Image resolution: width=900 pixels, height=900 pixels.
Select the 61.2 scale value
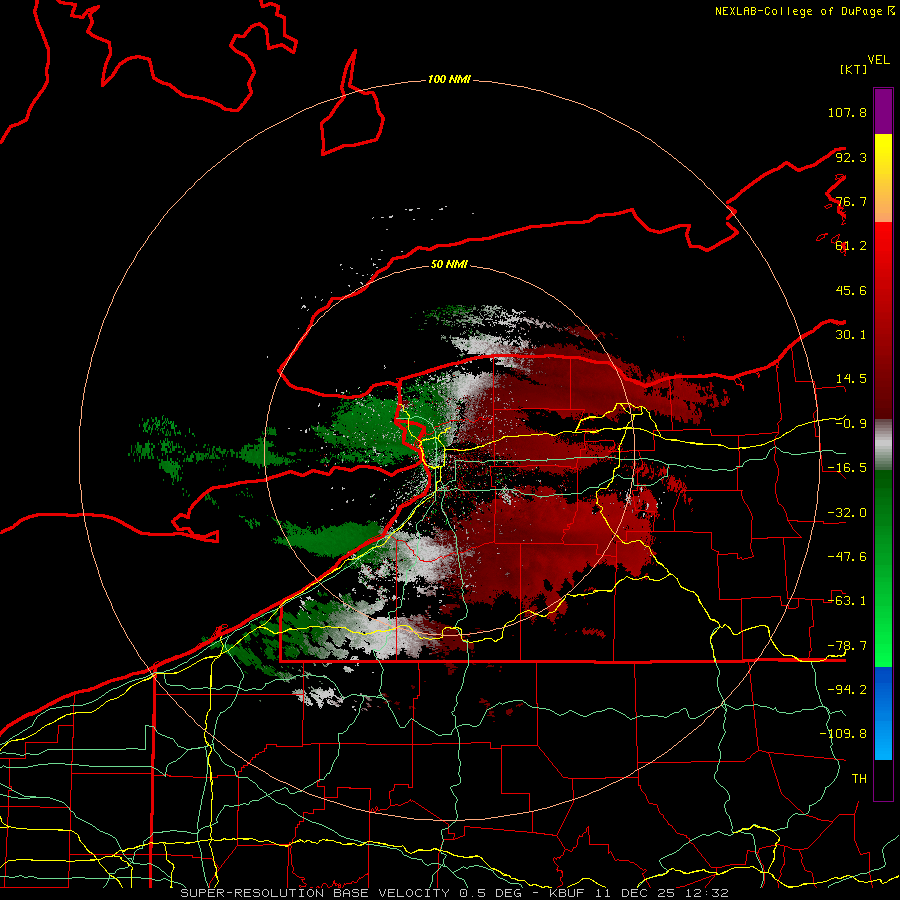[851, 246]
